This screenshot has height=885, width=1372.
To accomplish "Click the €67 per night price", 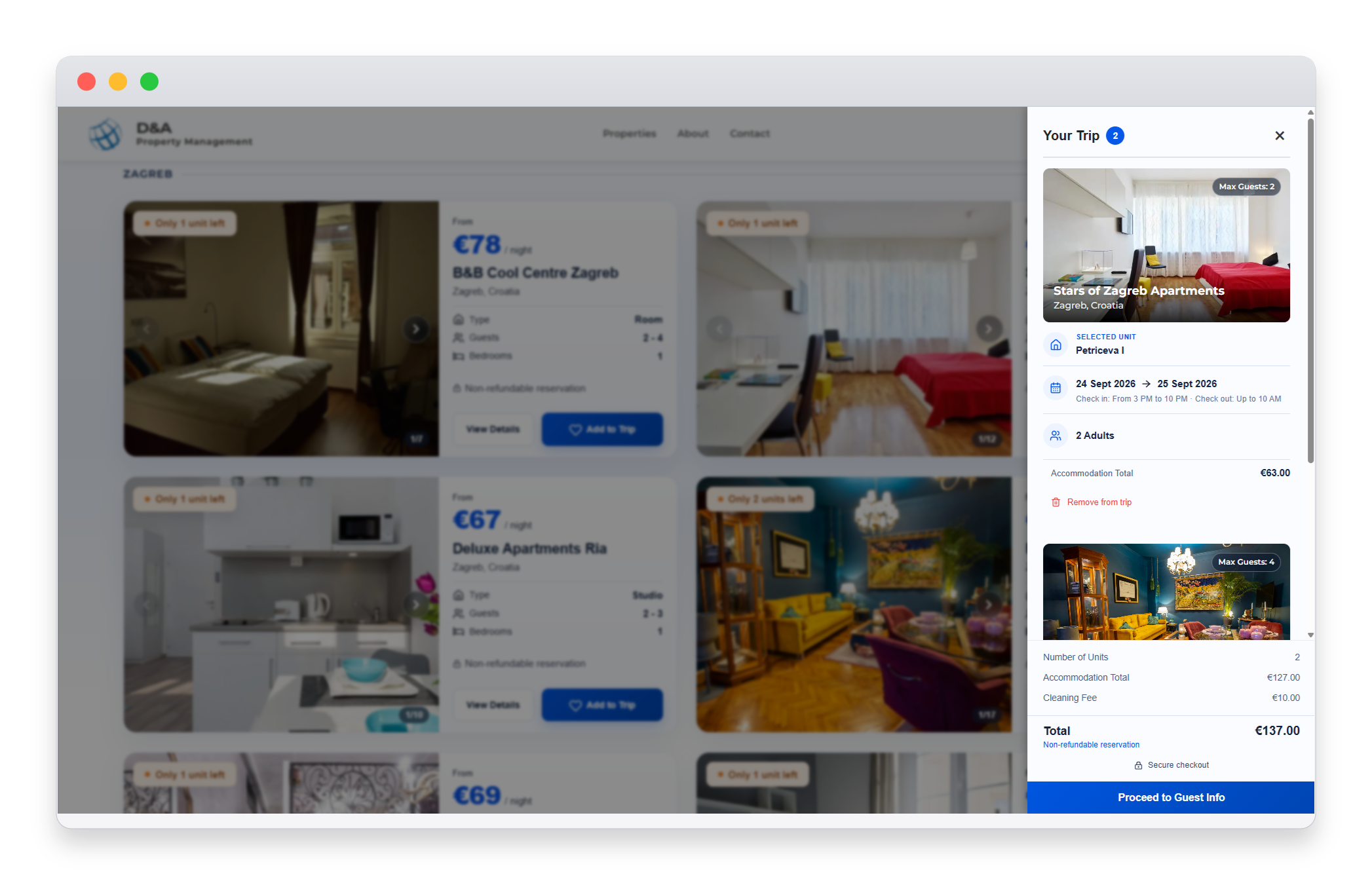I will coord(476,520).
